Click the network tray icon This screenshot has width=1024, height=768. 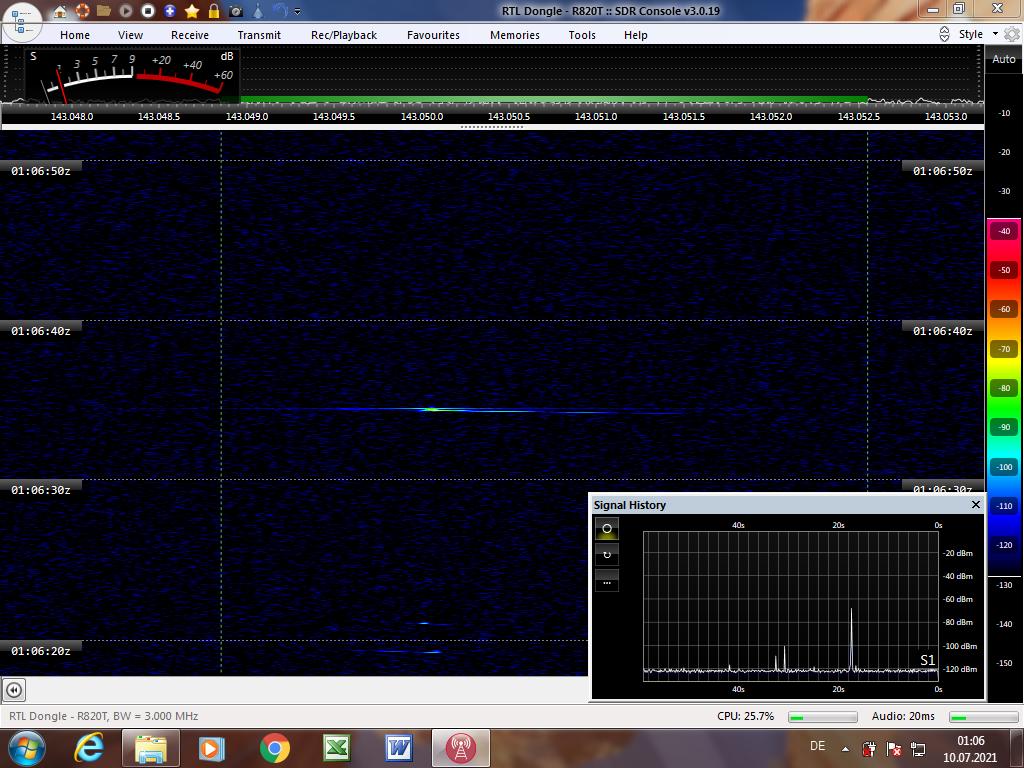pyautogui.click(x=918, y=749)
